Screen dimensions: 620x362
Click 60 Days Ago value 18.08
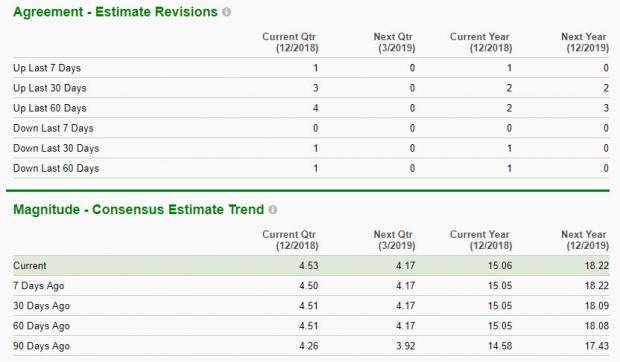click(597, 326)
